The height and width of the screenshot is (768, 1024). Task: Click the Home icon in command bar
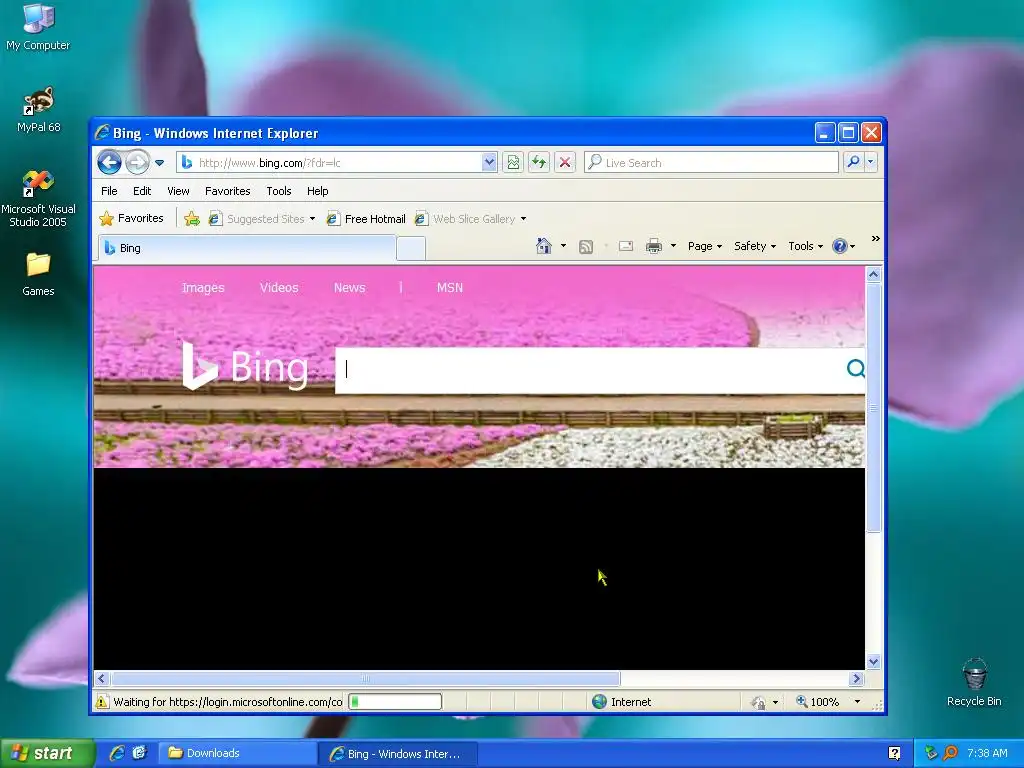point(543,246)
